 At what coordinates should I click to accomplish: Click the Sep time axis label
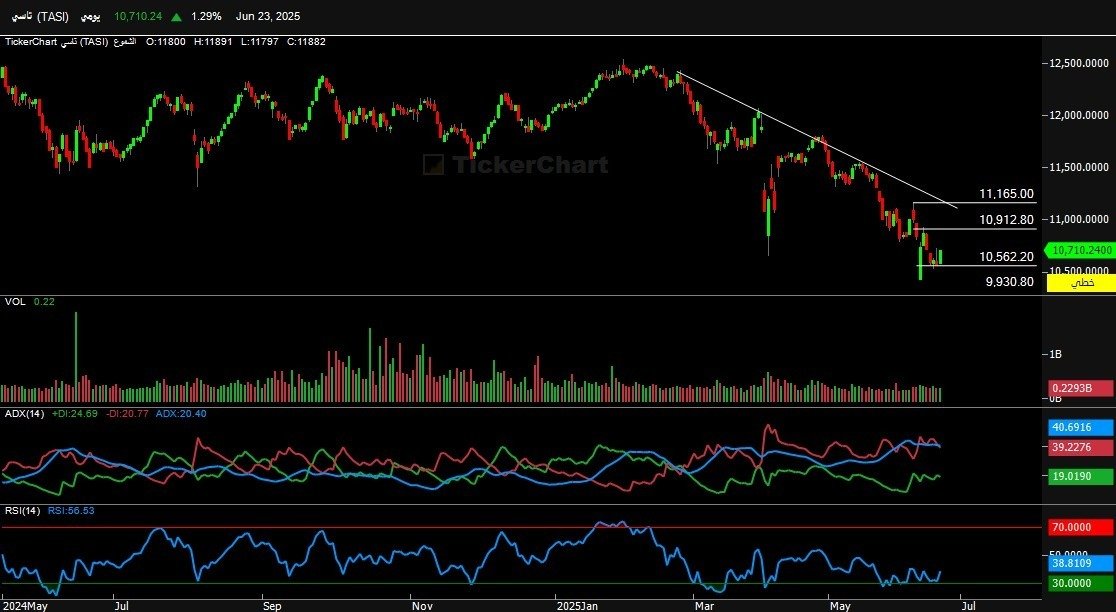(272, 606)
